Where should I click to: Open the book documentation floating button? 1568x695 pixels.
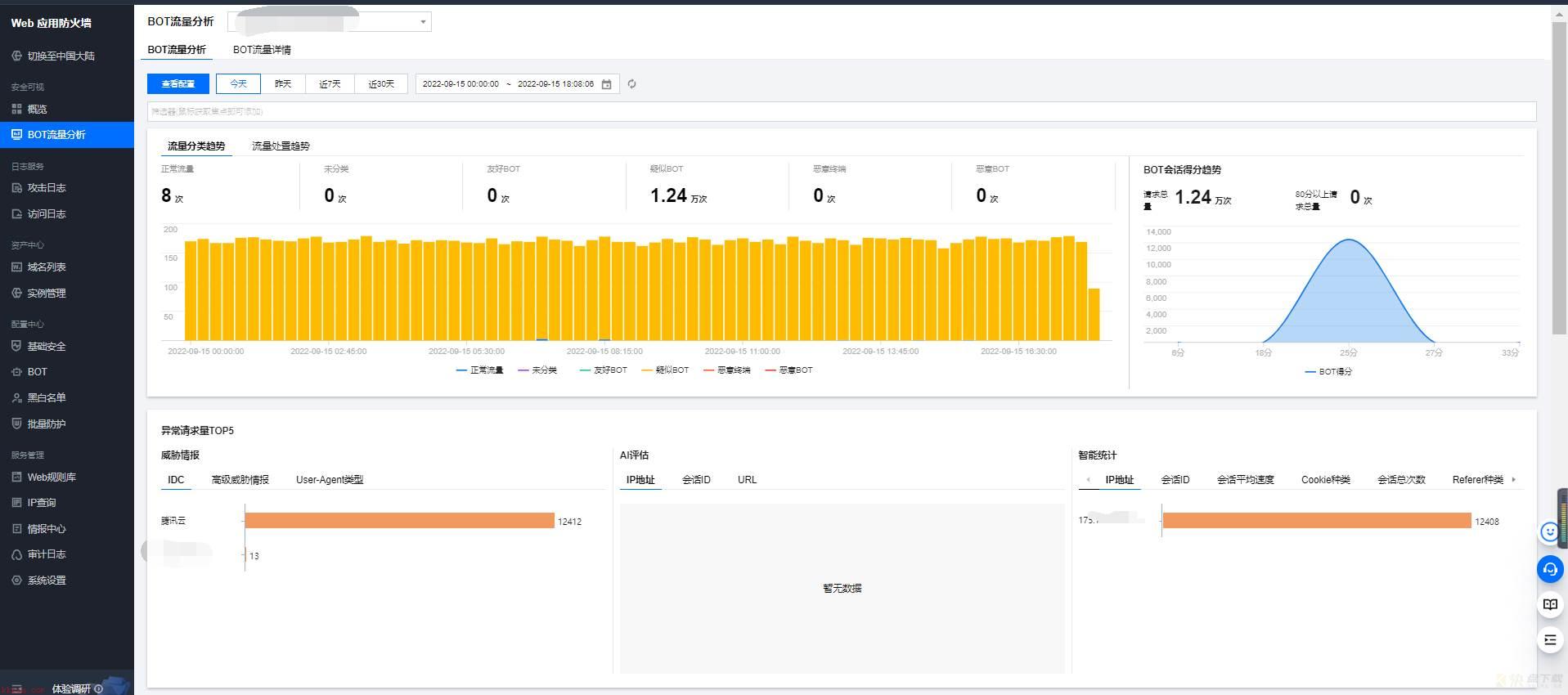point(1550,604)
